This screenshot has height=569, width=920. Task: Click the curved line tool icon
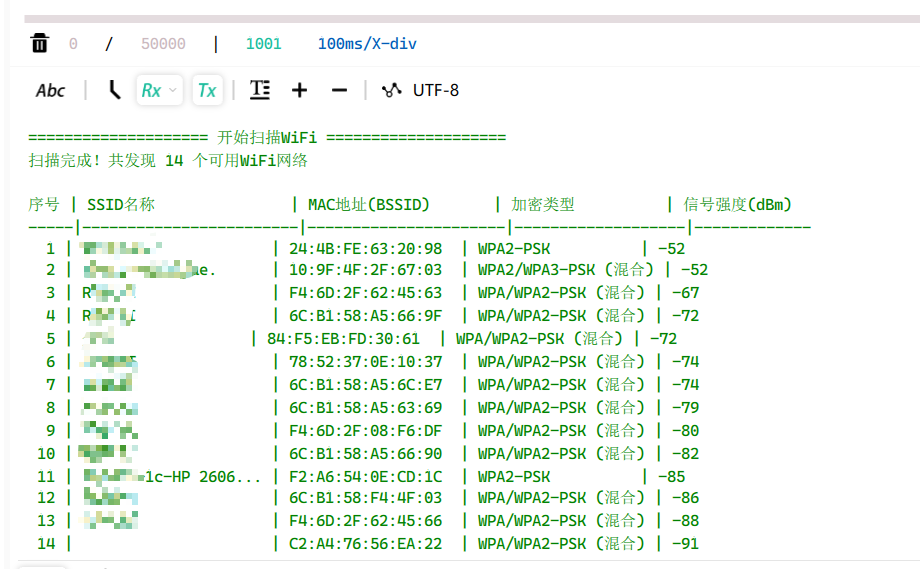tap(115, 90)
